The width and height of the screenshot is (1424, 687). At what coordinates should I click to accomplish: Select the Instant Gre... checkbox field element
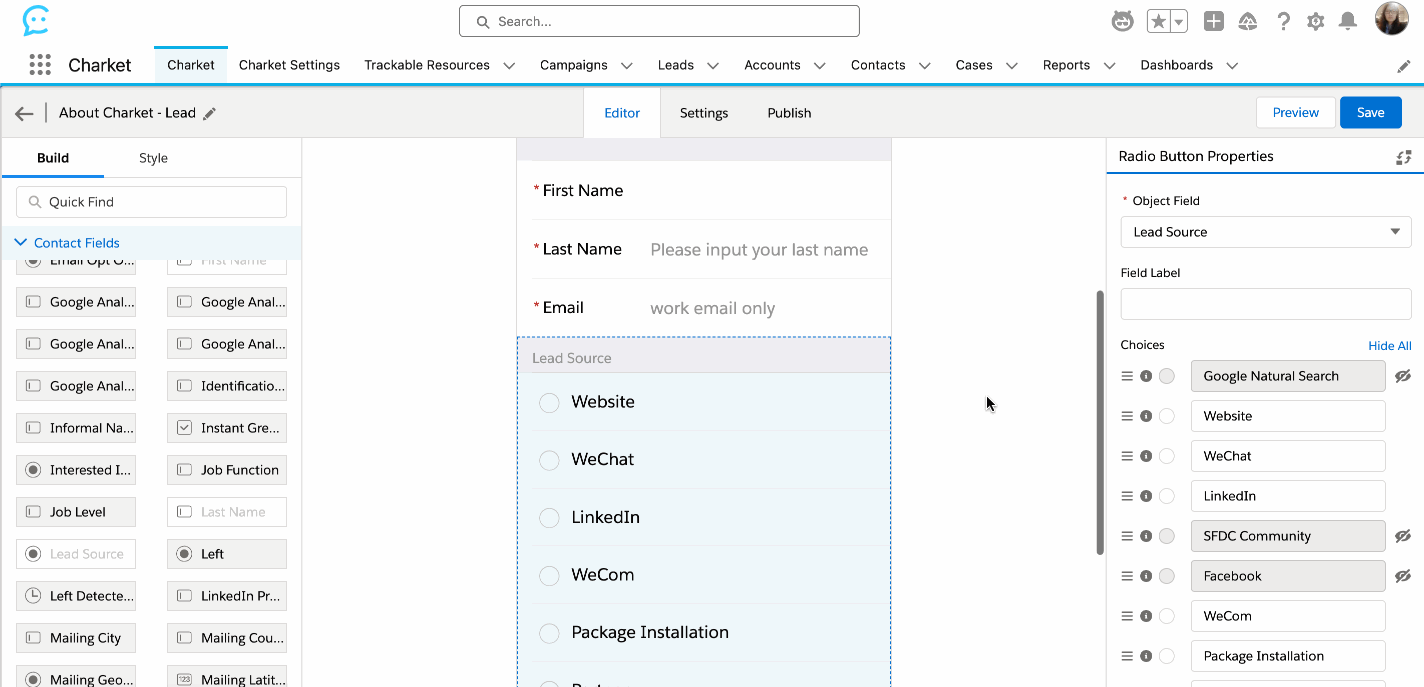227,428
